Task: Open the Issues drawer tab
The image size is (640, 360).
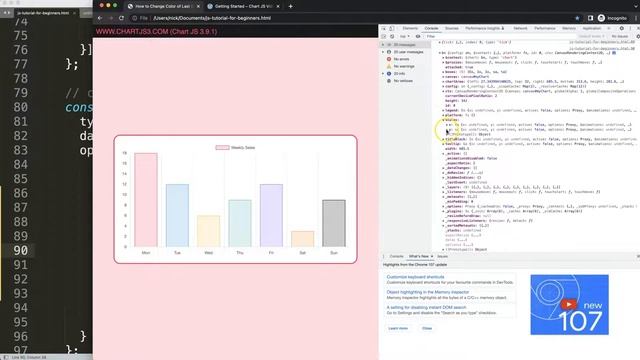Action: pos(442,256)
